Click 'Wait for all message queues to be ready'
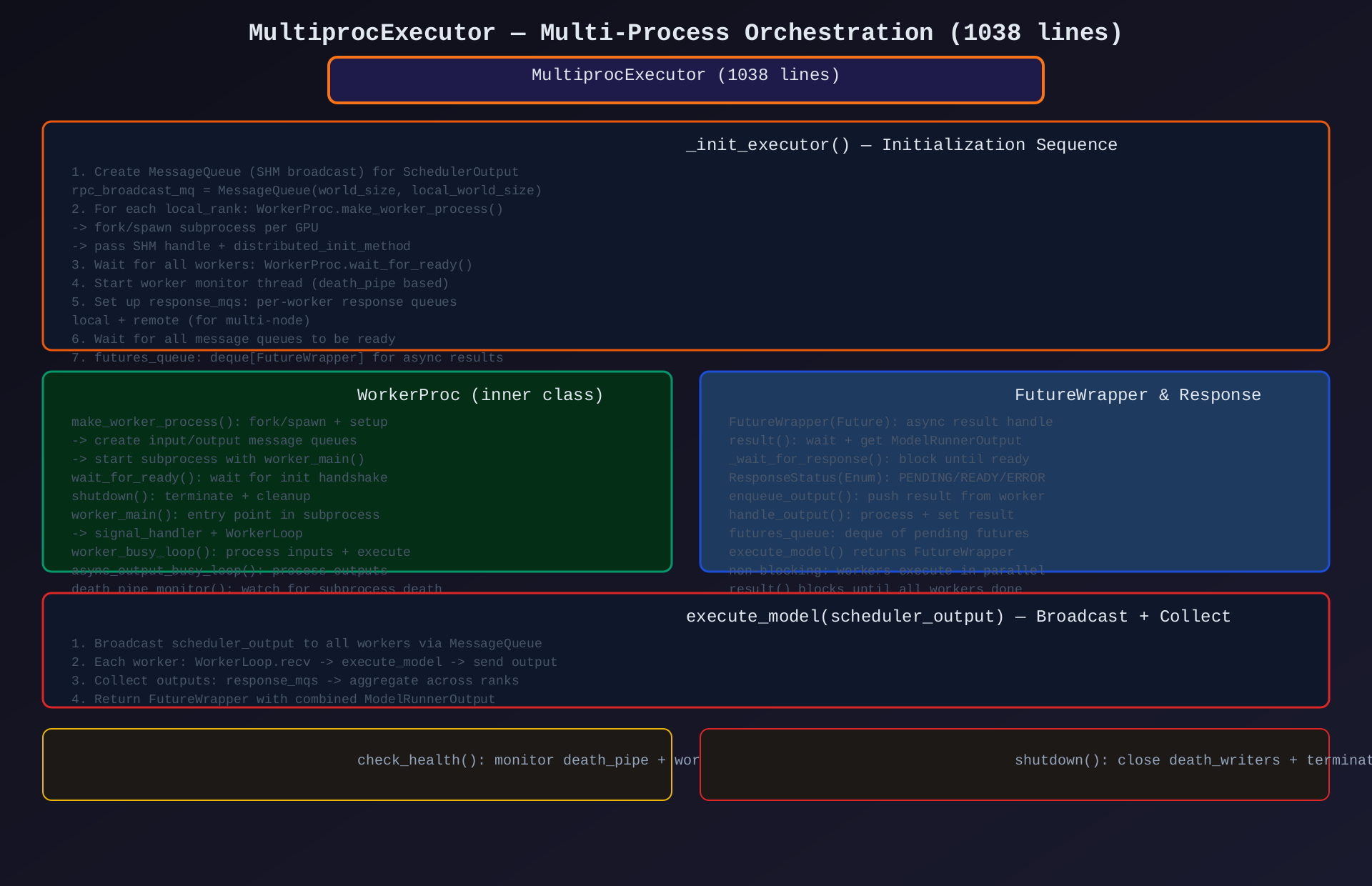This screenshot has width=1372, height=886. [x=233, y=339]
